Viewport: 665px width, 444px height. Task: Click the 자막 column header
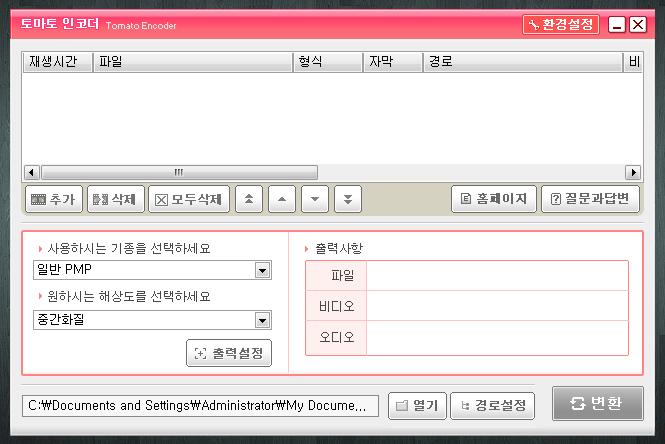(x=393, y=62)
